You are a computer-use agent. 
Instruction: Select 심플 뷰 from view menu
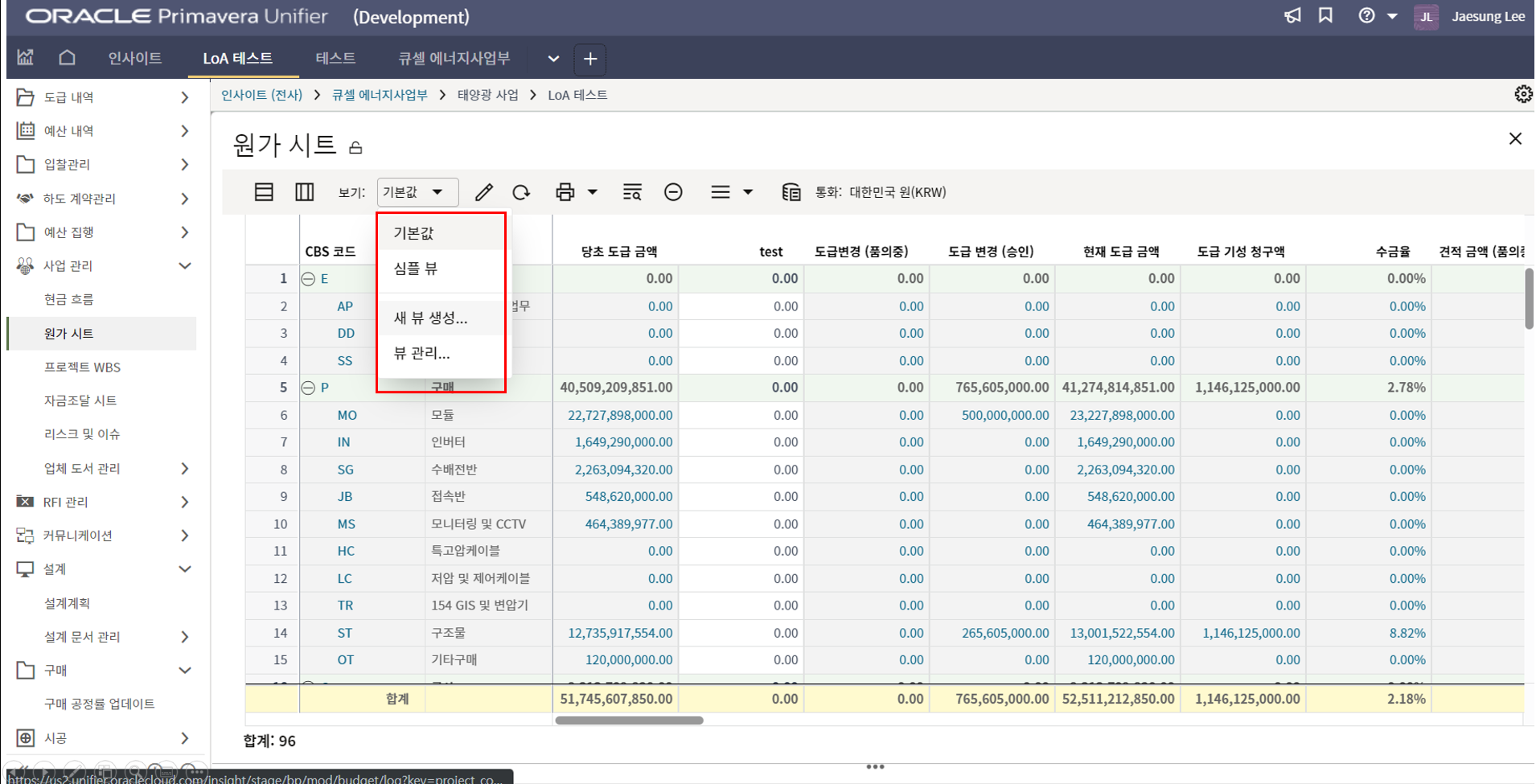click(x=416, y=269)
